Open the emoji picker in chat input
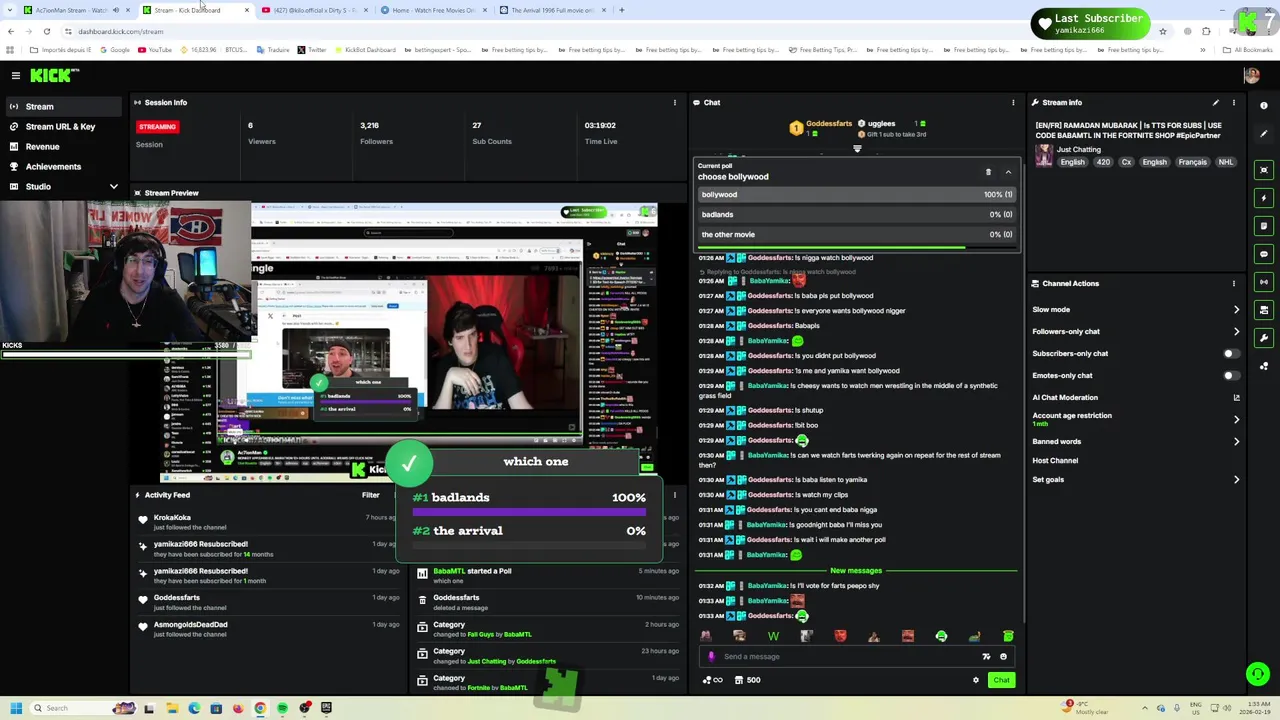 [1003, 657]
